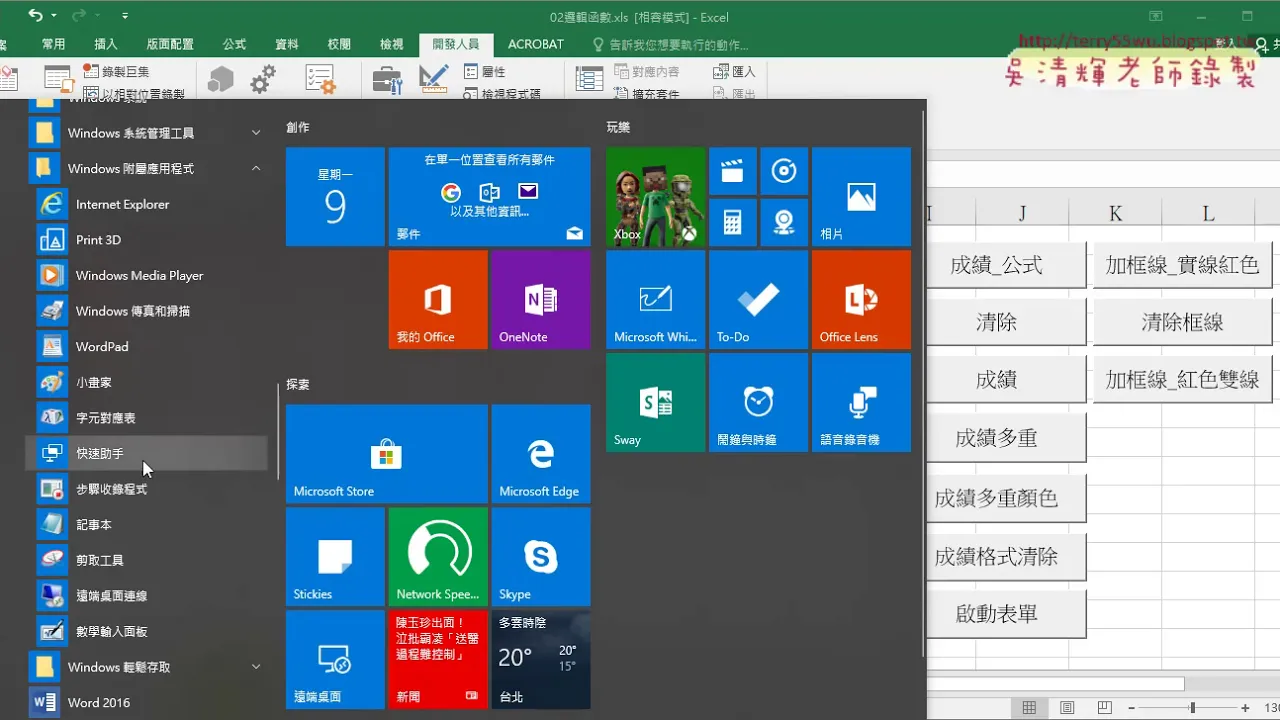
Task: Open the Sway tile
Action: (x=655, y=403)
